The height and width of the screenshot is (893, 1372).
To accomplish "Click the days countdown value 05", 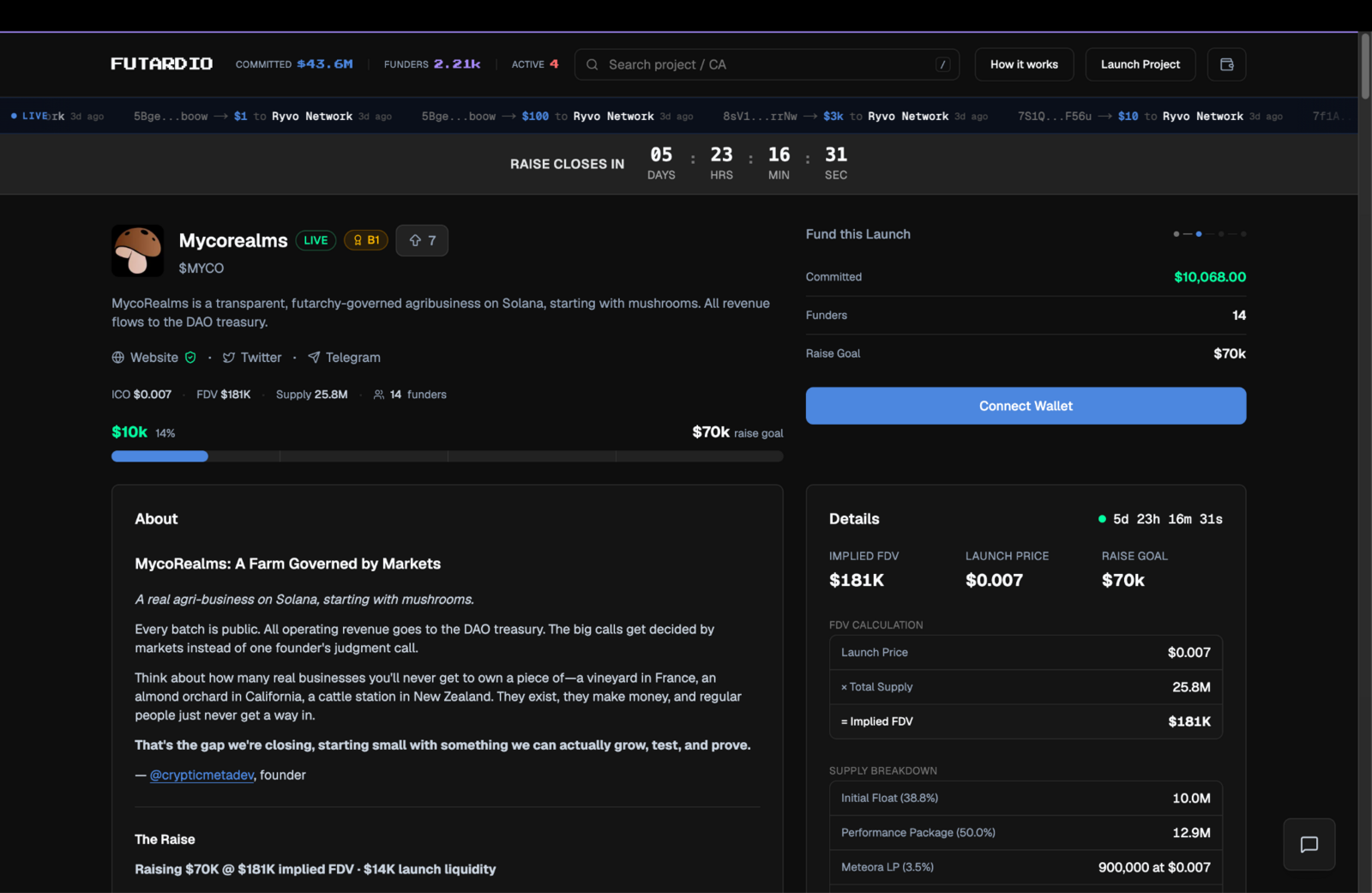I will 661,154.
